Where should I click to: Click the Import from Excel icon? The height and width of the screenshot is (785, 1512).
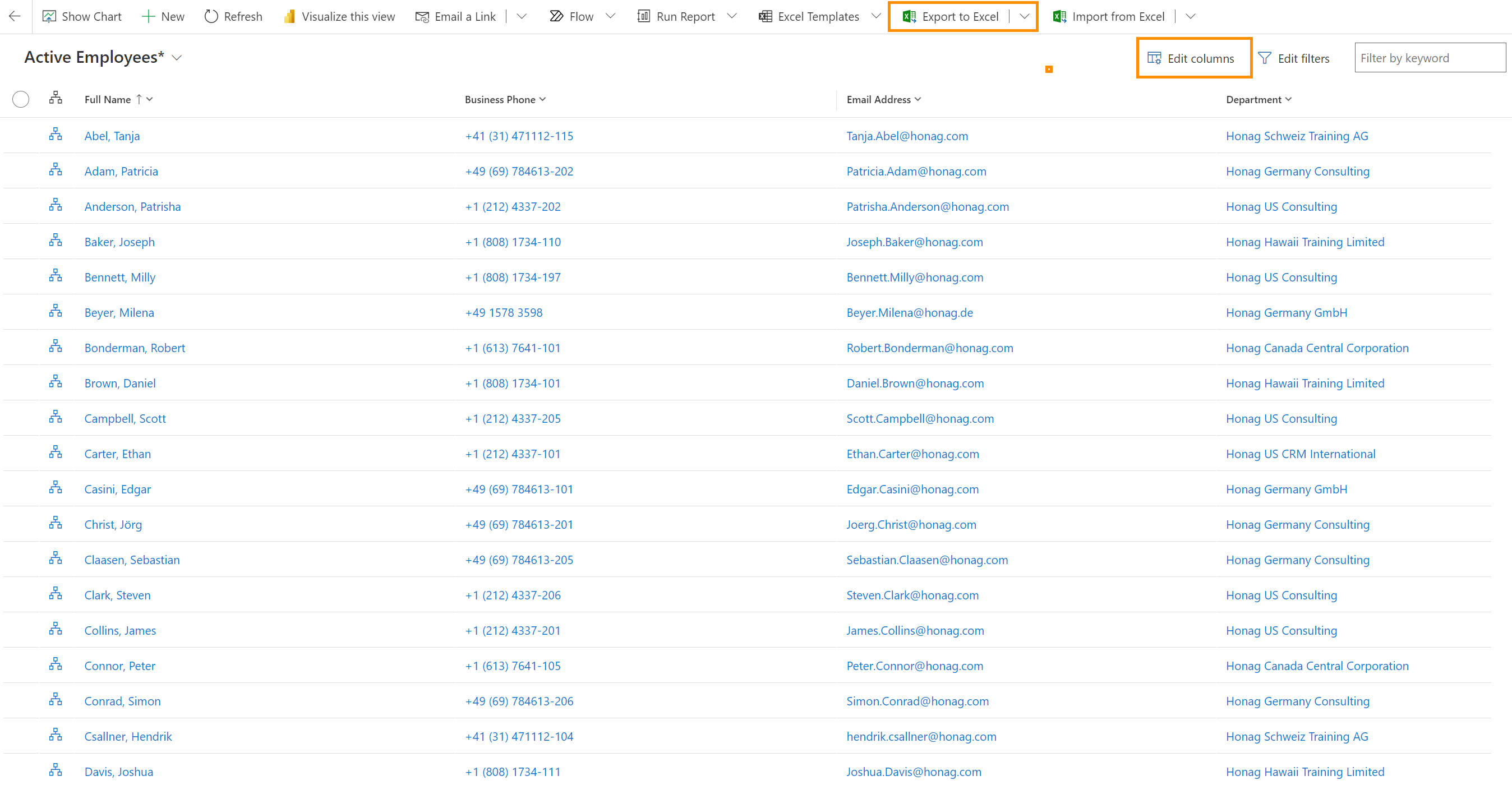coord(1059,16)
